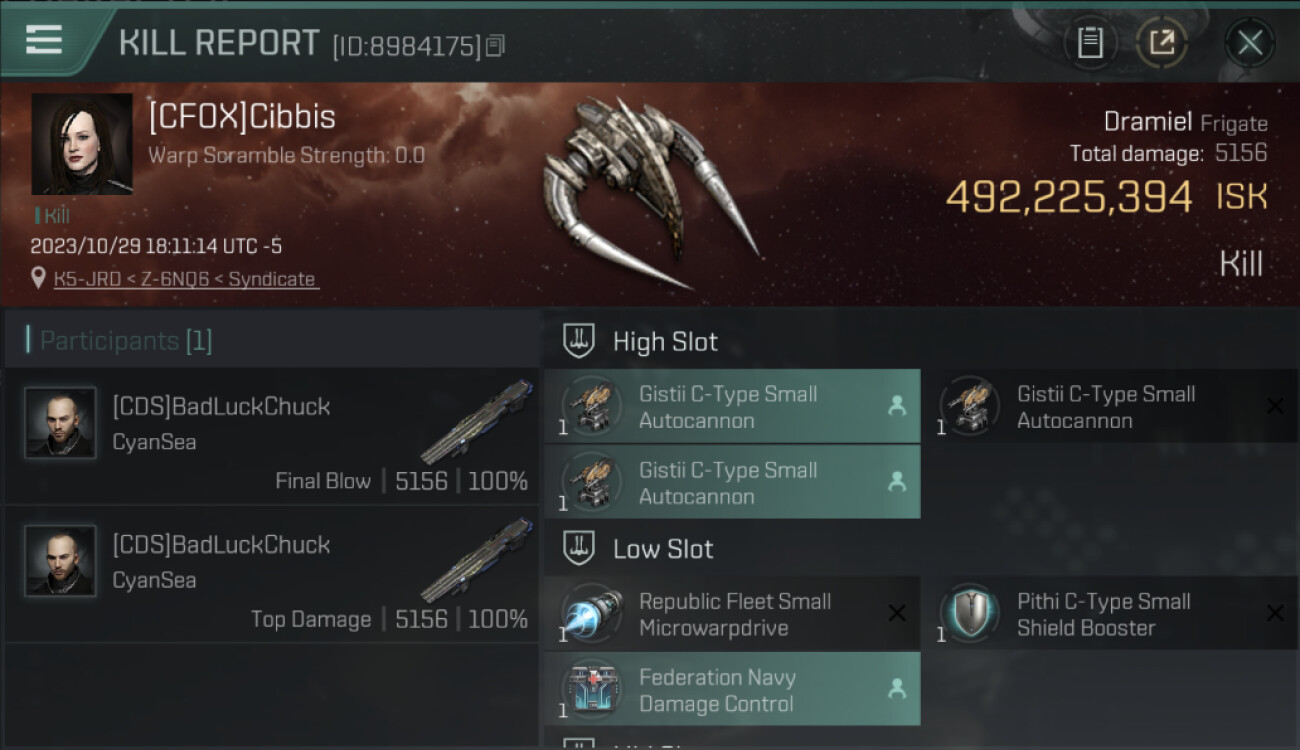Open Cibbis character portrait
The width and height of the screenshot is (1300, 750).
[82, 145]
